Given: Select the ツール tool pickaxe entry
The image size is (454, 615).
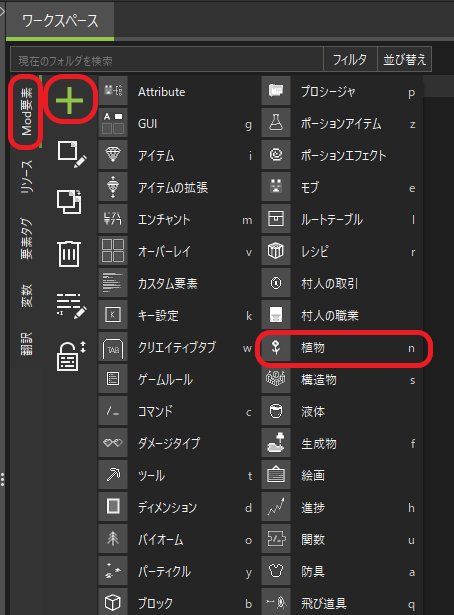Looking at the screenshot, I should [x=177, y=476].
